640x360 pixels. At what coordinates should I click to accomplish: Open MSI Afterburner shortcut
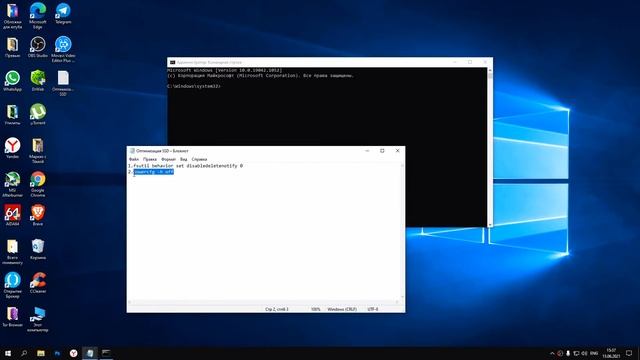pyautogui.click(x=12, y=184)
